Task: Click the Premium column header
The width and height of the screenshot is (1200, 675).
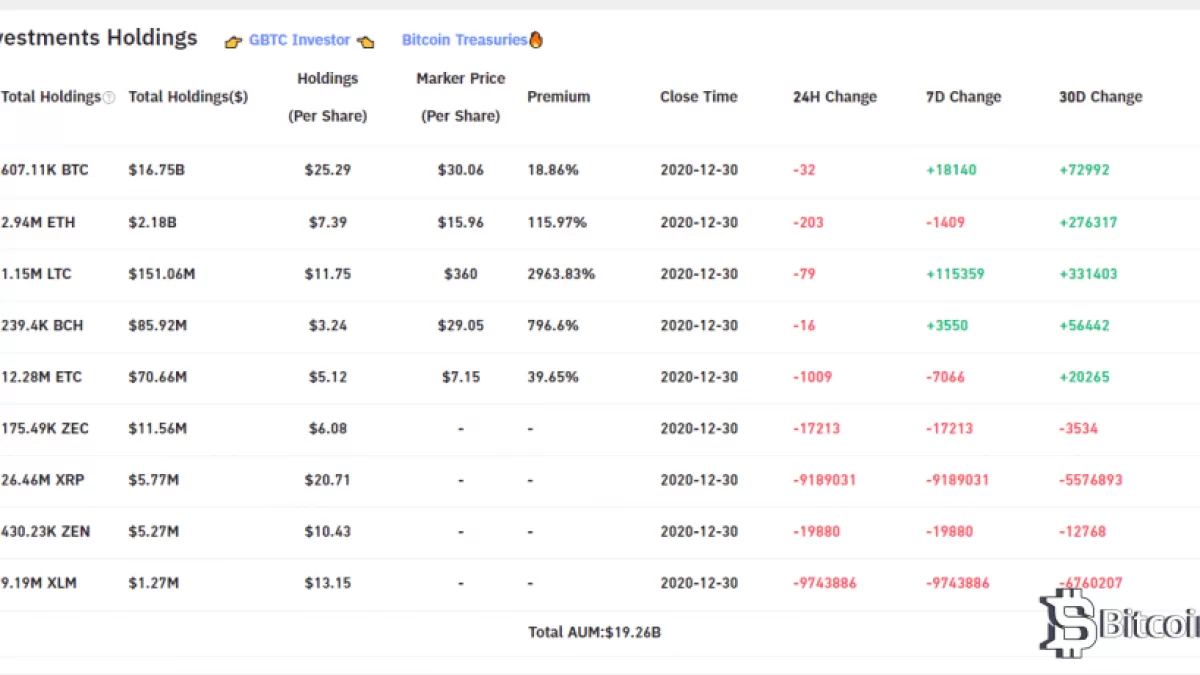Action: click(558, 97)
